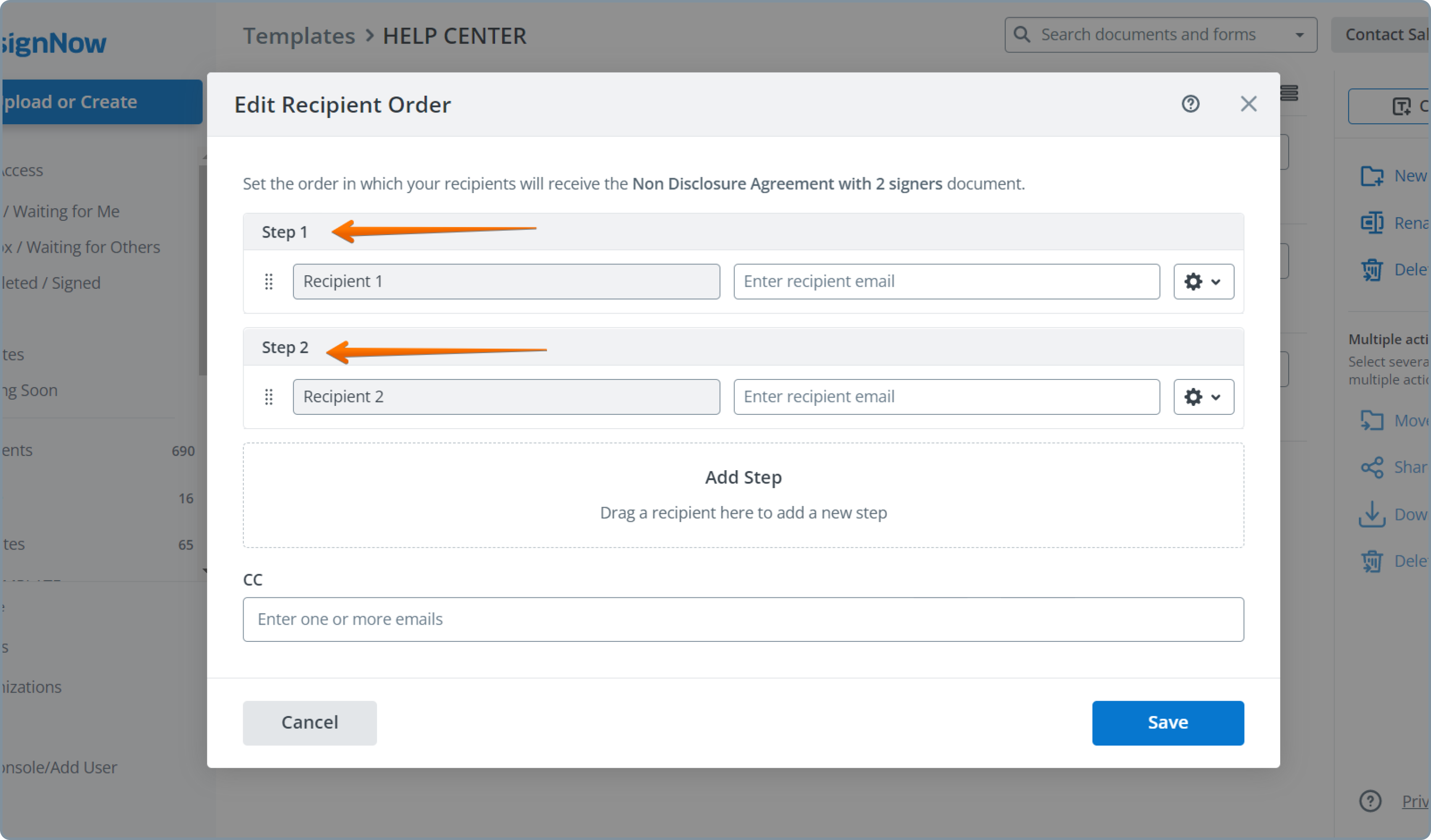Grab the drag handle for Recipient 1

pos(269,282)
